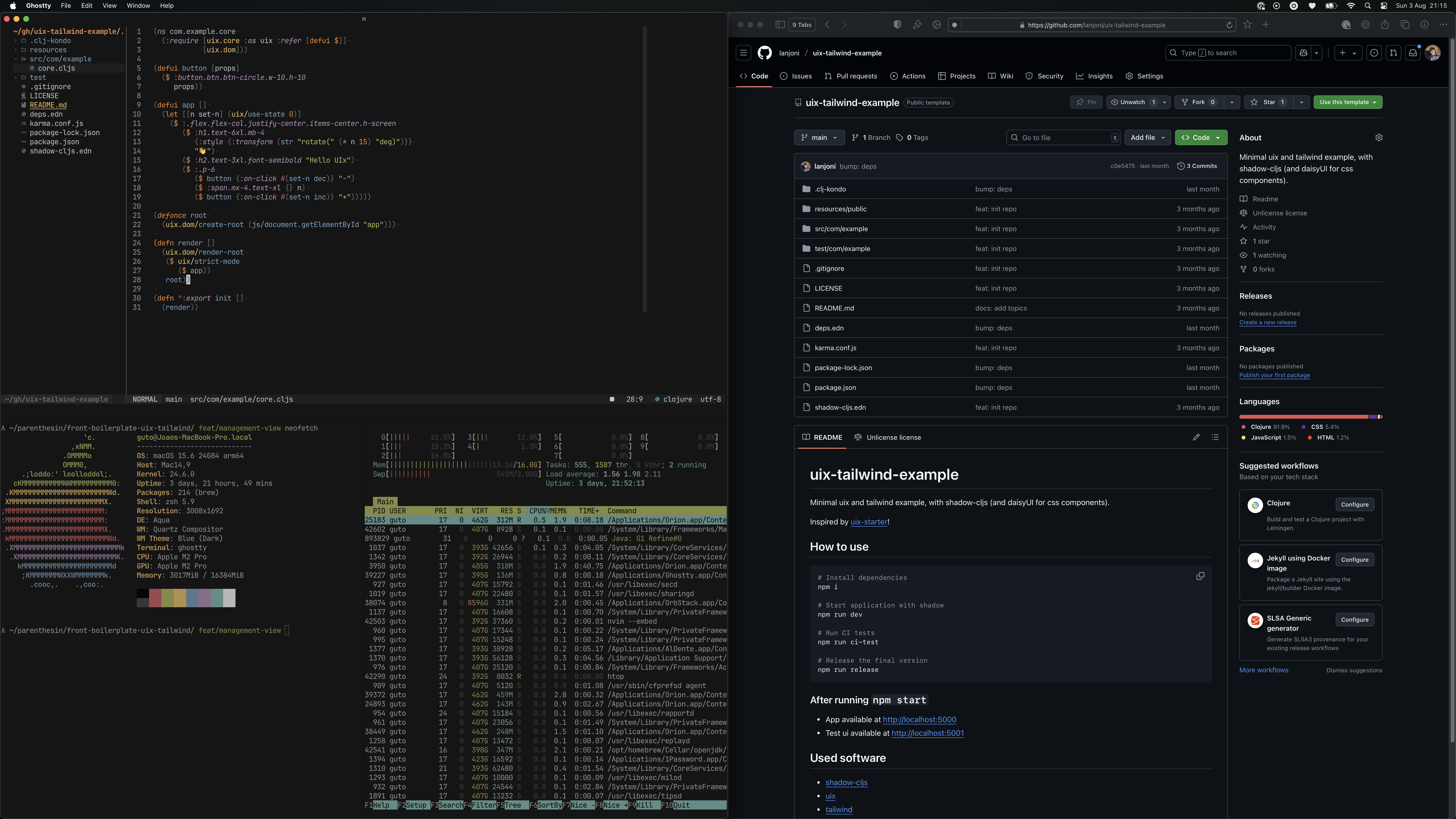Switch to the Issues tab
This screenshot has height=819, width=1456.
point(795,76)
